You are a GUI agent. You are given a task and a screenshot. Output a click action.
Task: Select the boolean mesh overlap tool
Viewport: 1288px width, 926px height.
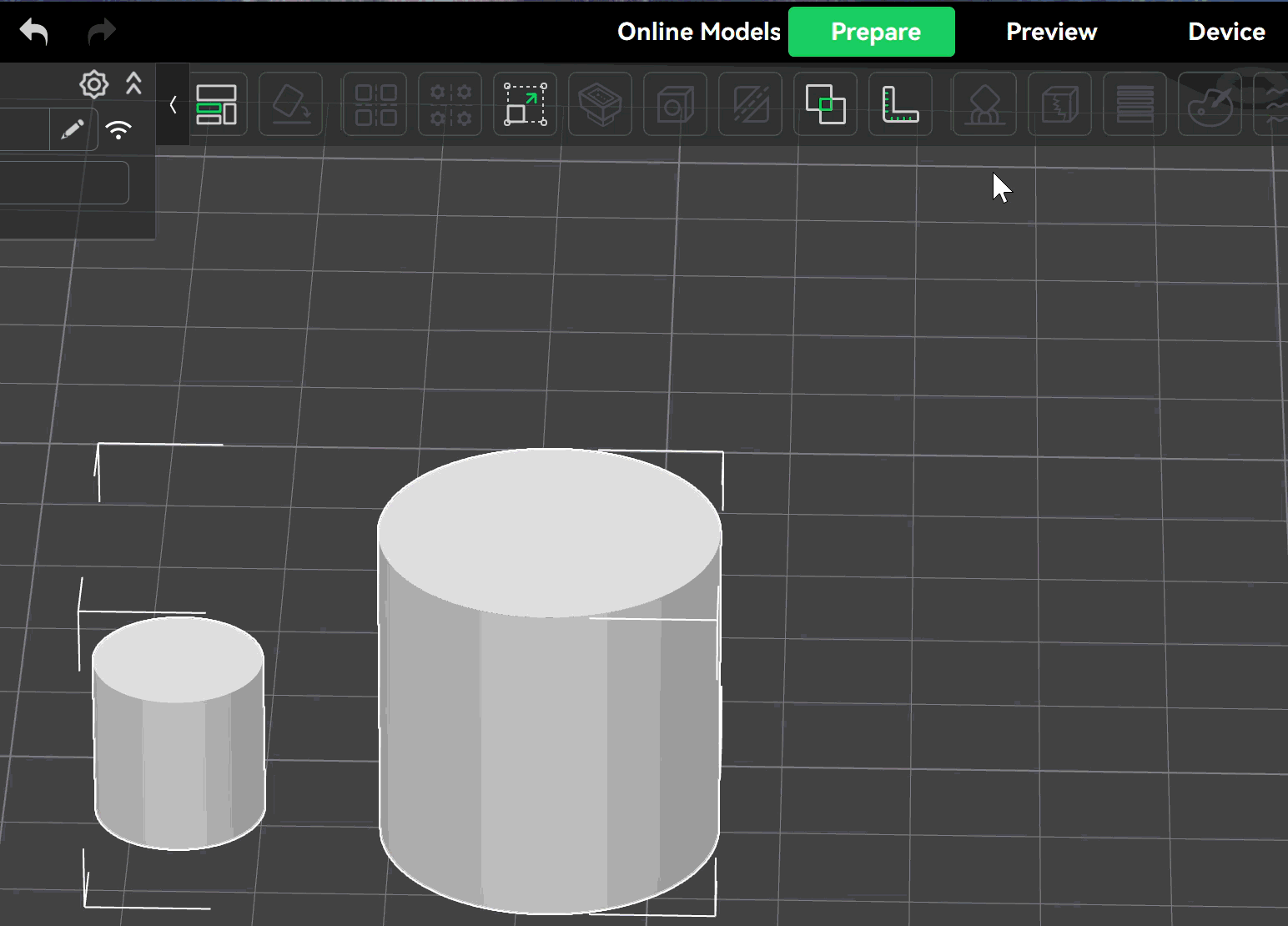[826, 104]
